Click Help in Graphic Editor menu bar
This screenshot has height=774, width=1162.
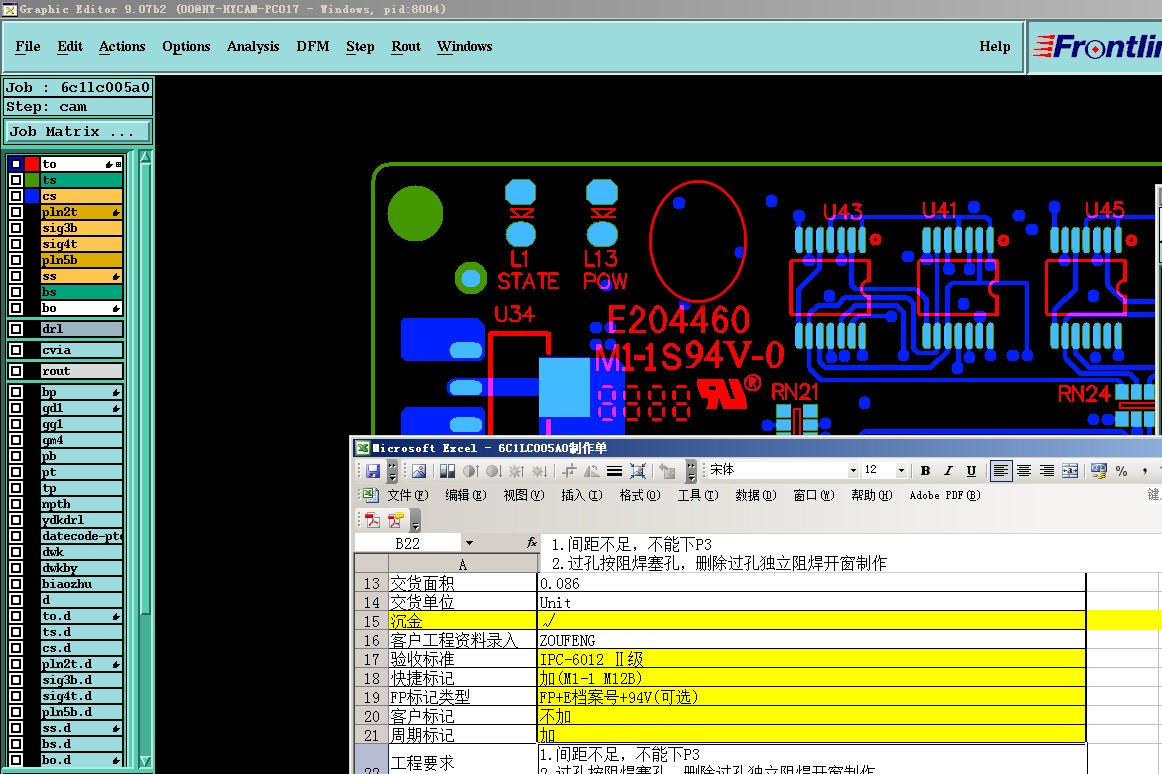[x=995, y=46]
